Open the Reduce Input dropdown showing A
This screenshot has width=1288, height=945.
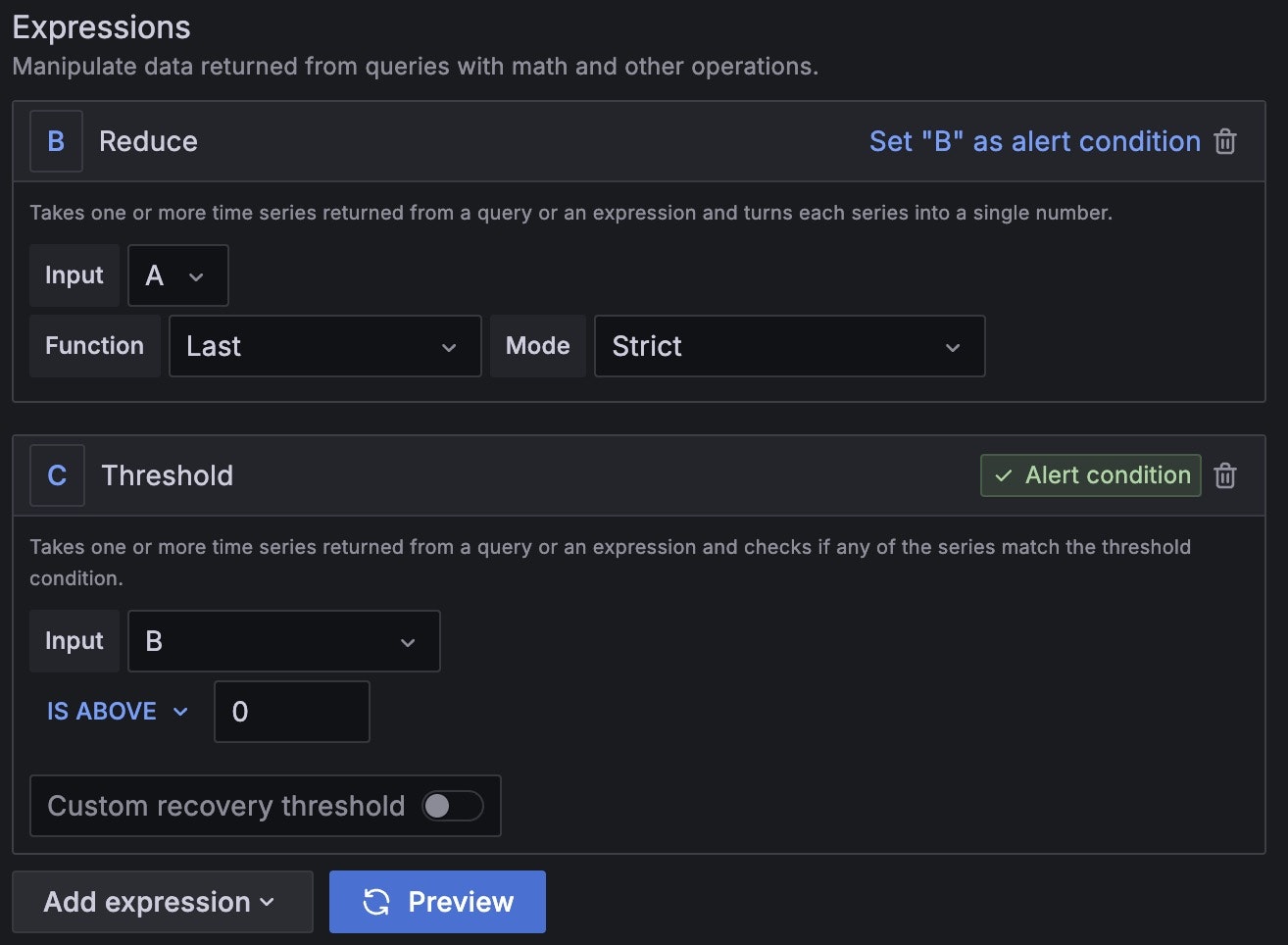point(177,276)
